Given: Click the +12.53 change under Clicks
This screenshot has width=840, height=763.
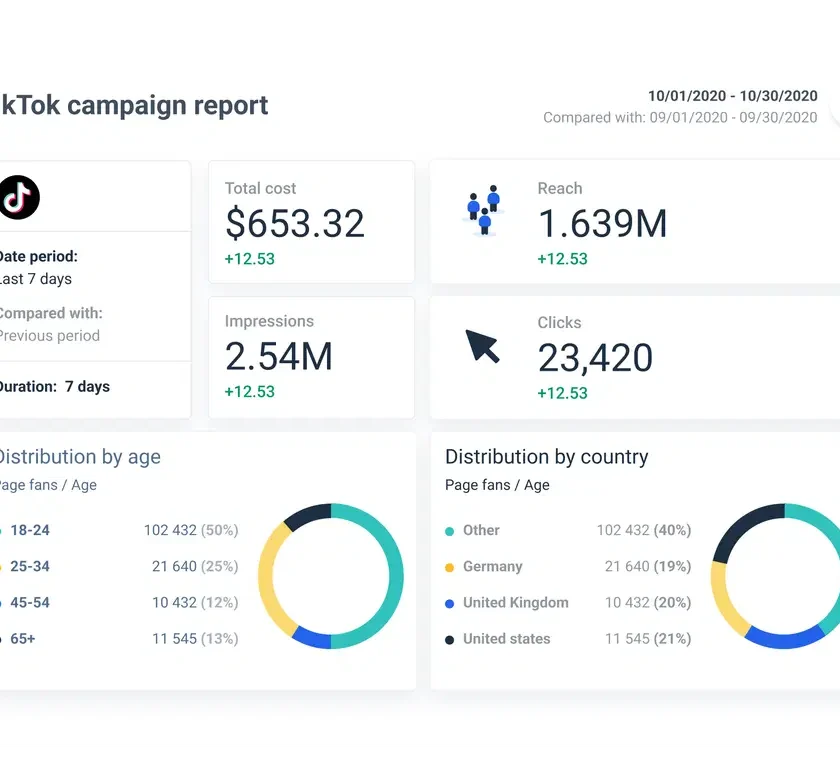Looking at the screenshot, I should (562, 393).
